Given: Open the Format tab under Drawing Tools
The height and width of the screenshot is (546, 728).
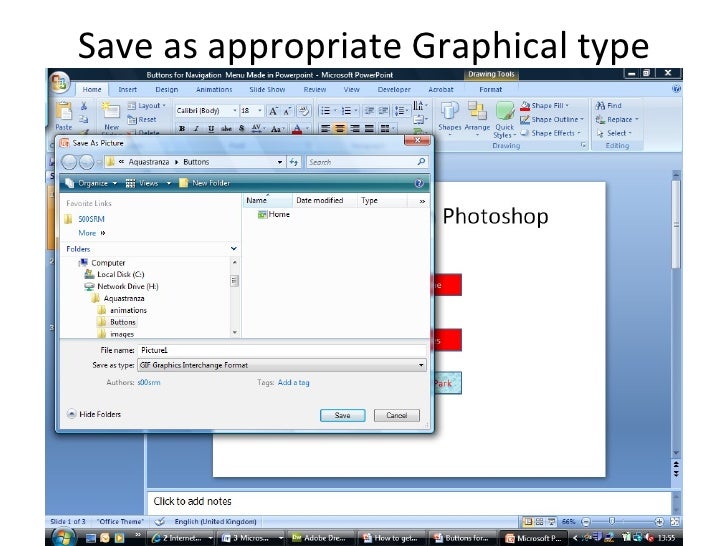Looking at the screenshot, I should [x=491, y=90].
